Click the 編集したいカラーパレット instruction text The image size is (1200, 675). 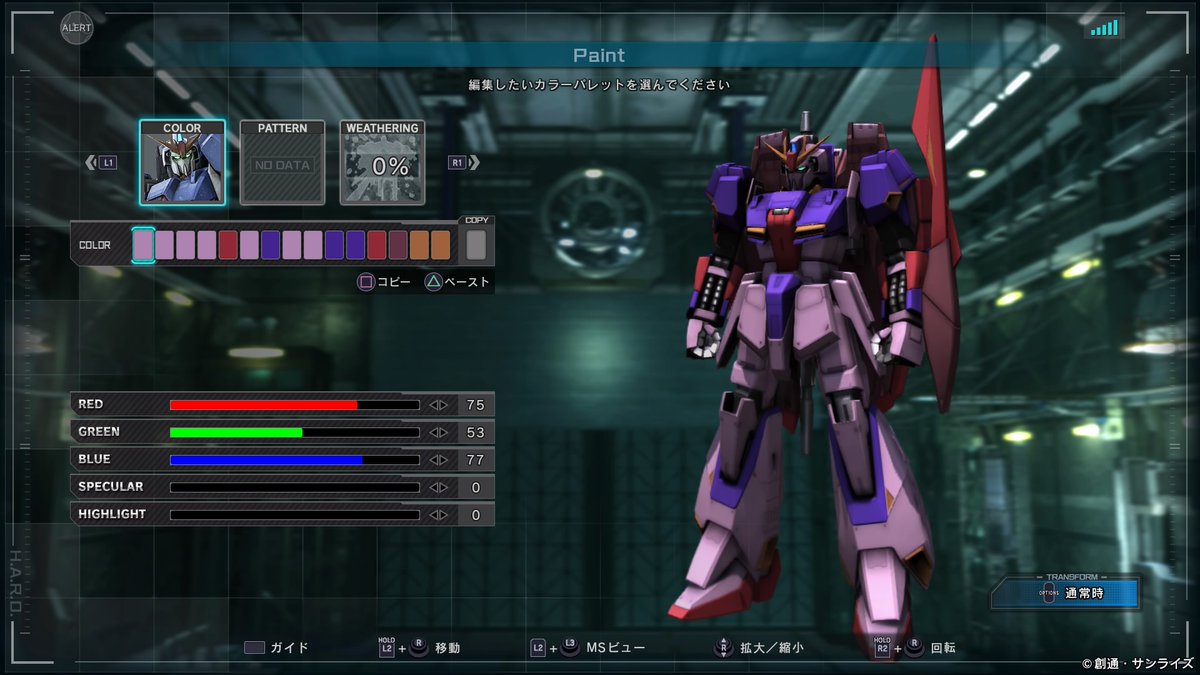point(600,85)
